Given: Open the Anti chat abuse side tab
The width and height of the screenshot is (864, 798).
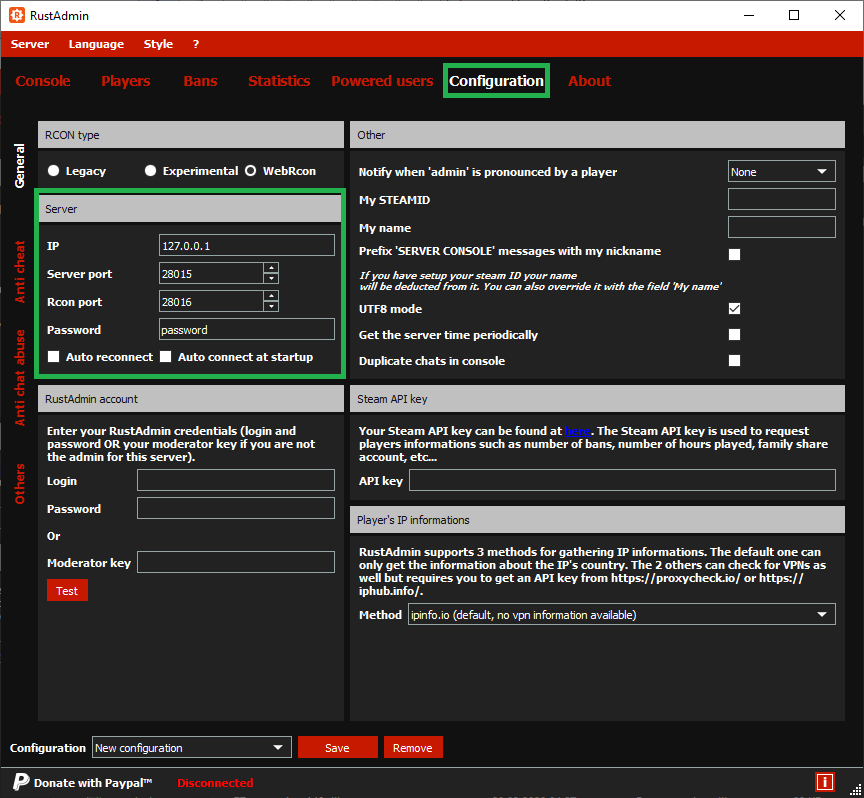Looking at the screenshot, I should click(19, 378).
